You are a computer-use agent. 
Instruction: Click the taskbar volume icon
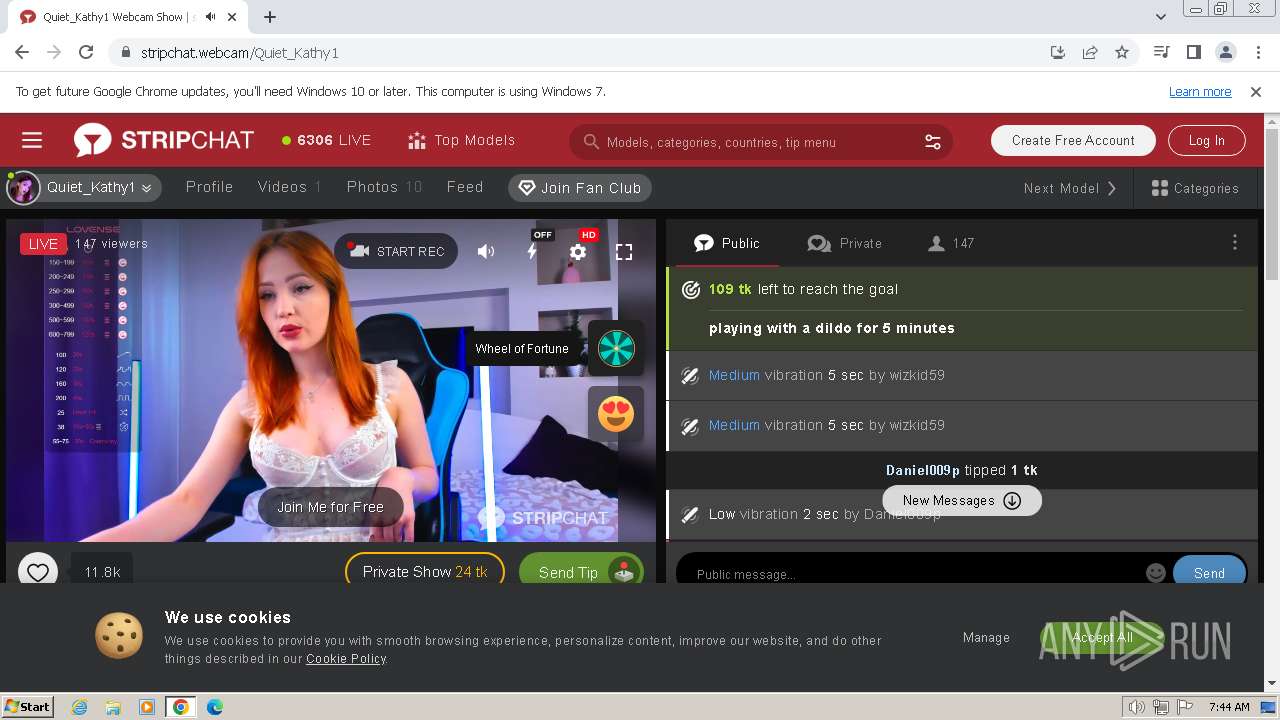[1136, 707]
